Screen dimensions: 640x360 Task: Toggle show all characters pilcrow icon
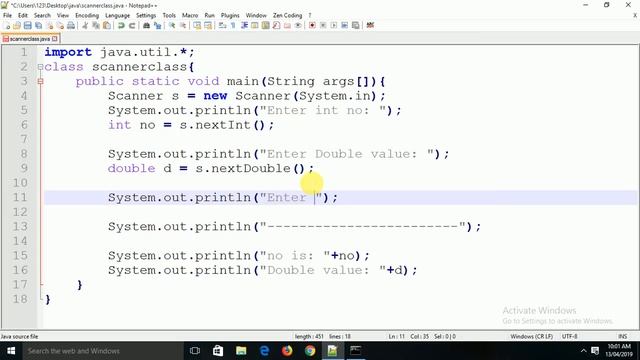[233, 25]
